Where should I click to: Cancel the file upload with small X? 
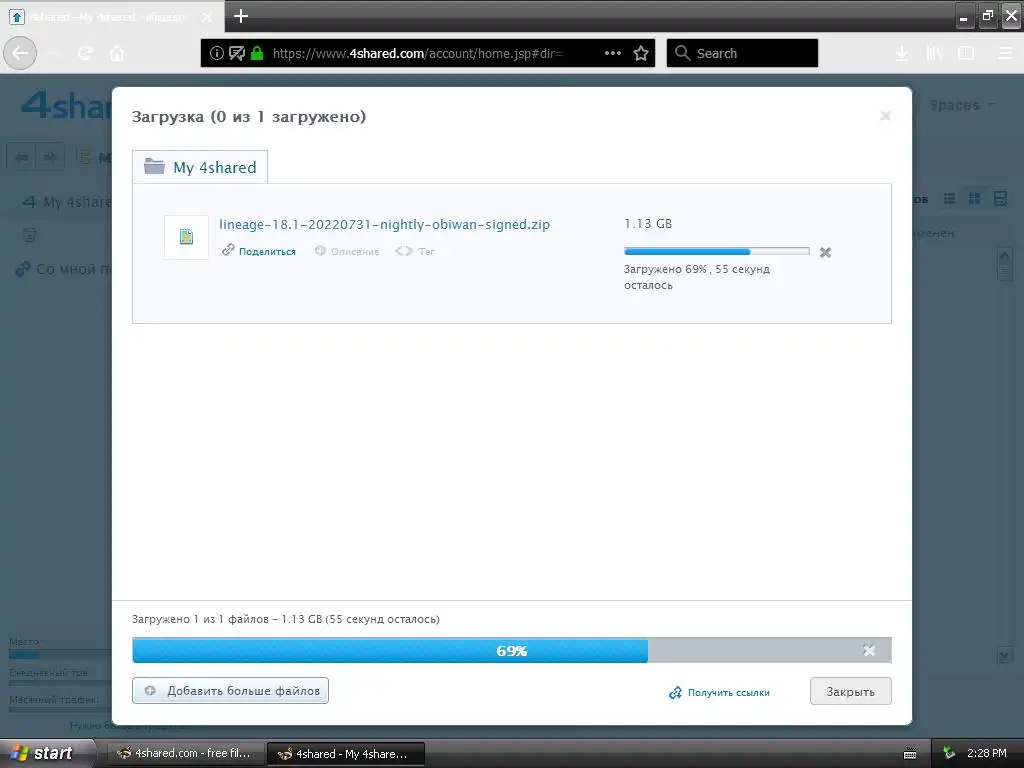pos(825,252)
